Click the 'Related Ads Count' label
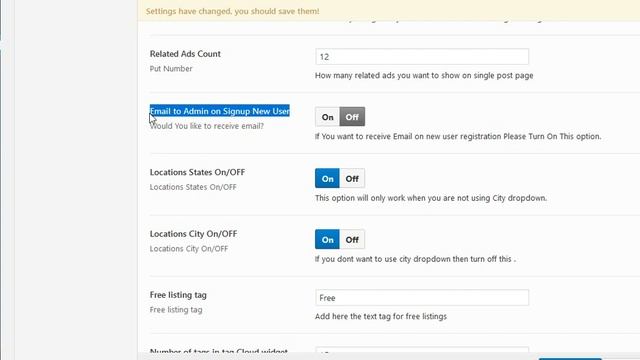 point(185,54)
